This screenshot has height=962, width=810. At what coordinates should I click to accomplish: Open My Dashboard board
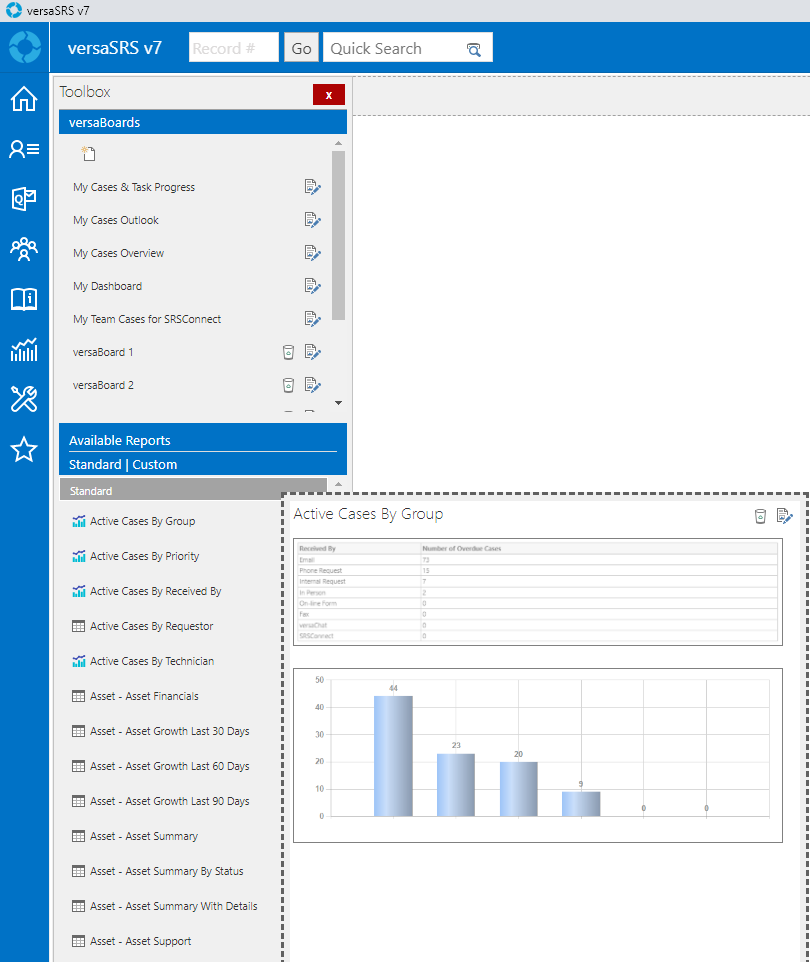pos(107,286)
